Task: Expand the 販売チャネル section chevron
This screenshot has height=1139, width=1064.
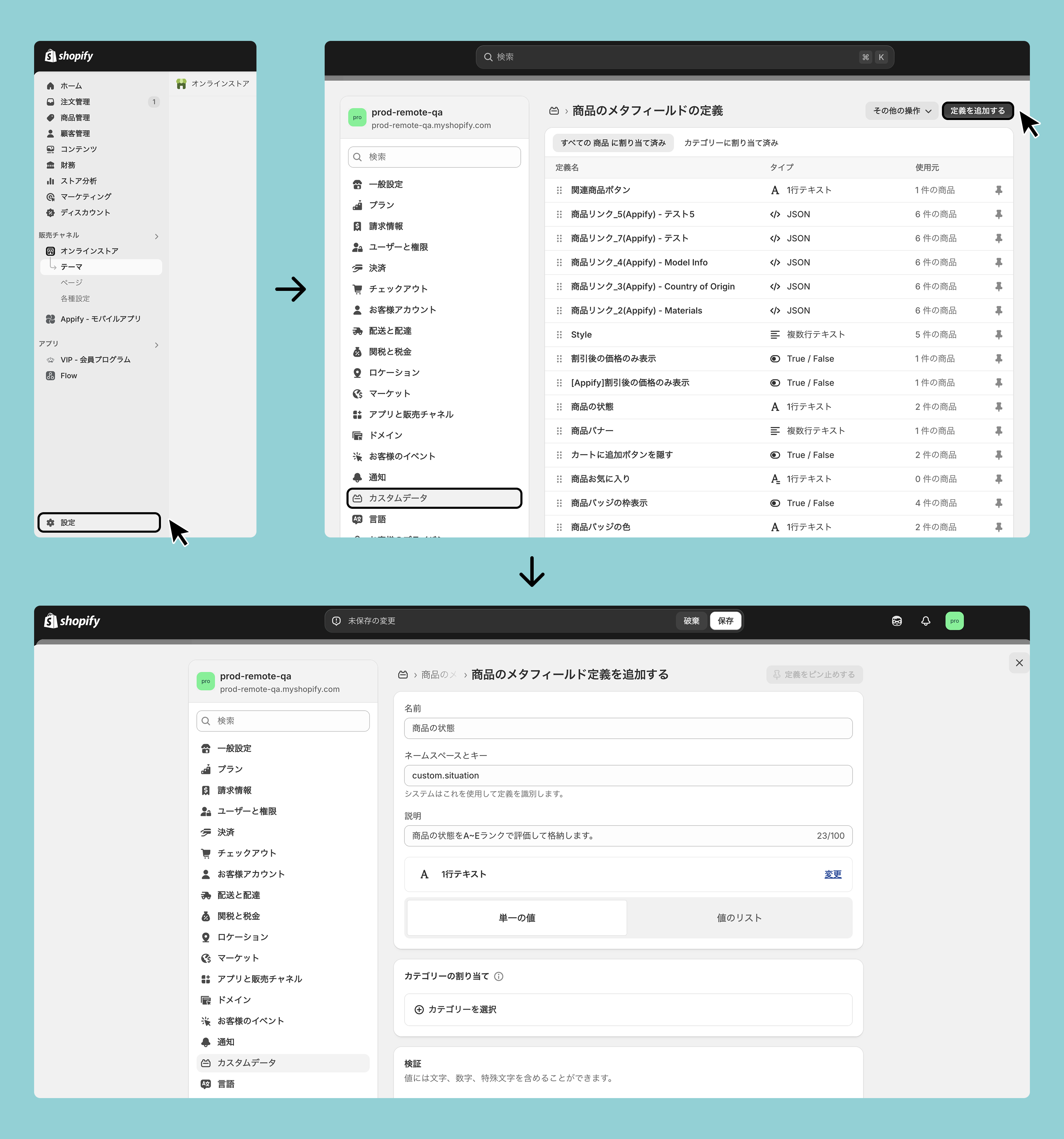Action: pyautogui.click(x=157, y=236)
